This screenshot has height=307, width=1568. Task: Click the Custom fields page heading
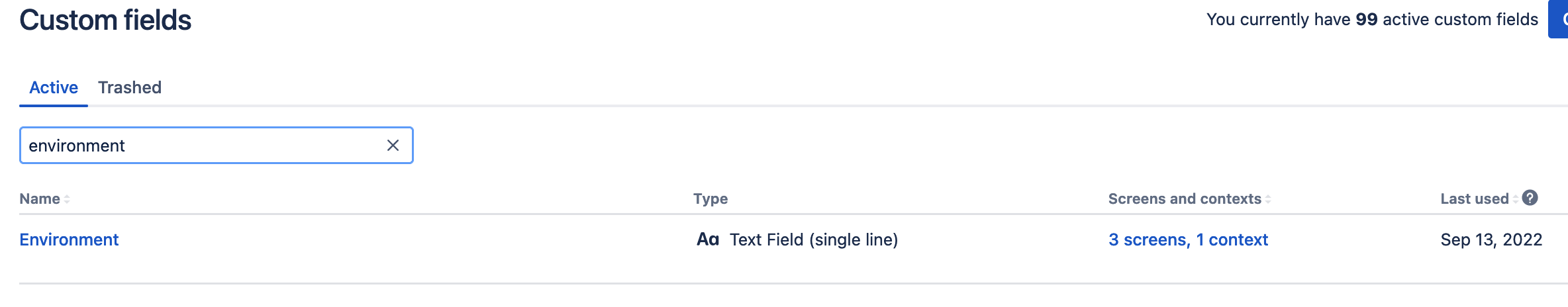click(105, 20)
